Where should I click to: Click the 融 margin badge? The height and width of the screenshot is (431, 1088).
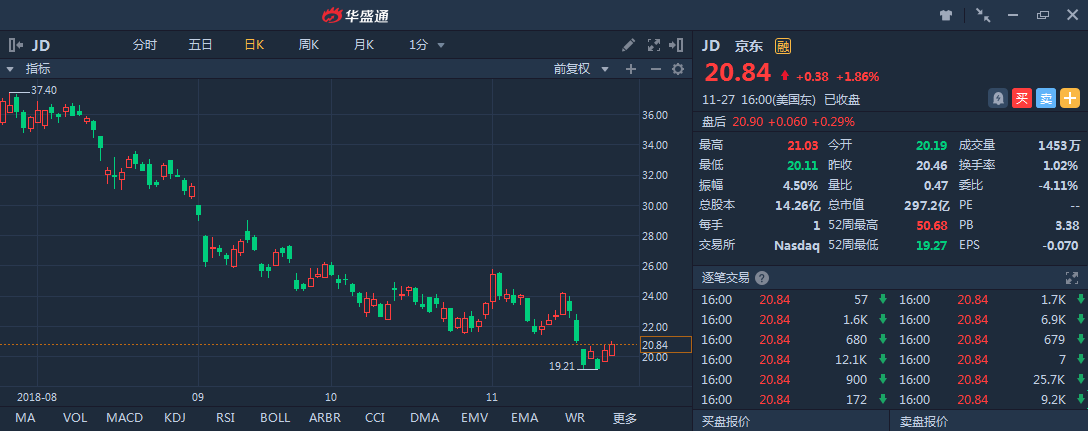coord(783,46)
